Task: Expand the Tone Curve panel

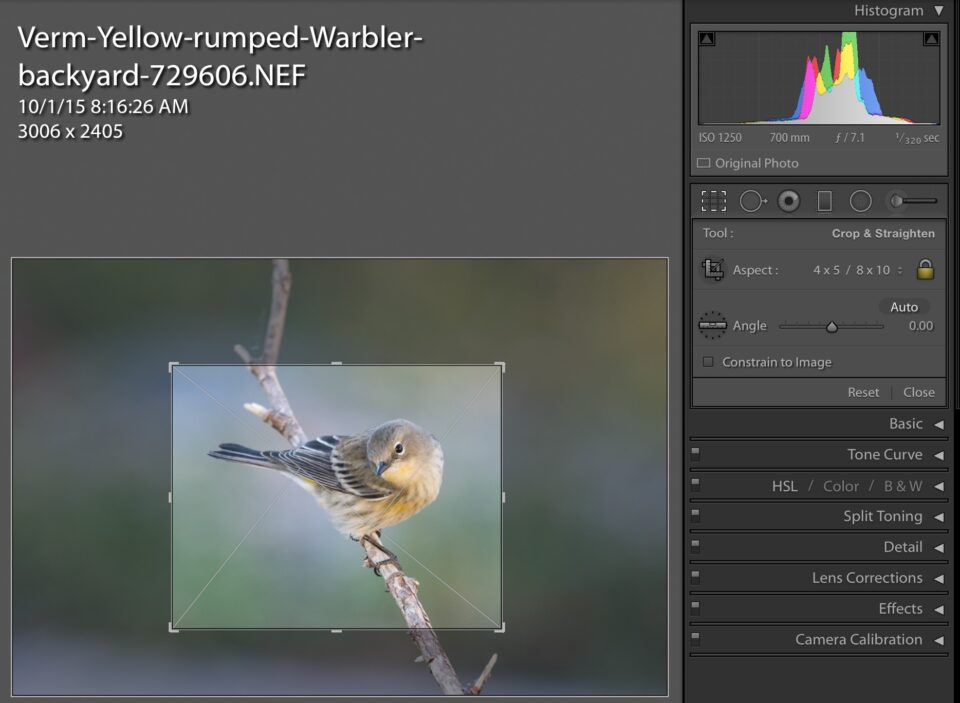Action: click(x=938, y=455)
